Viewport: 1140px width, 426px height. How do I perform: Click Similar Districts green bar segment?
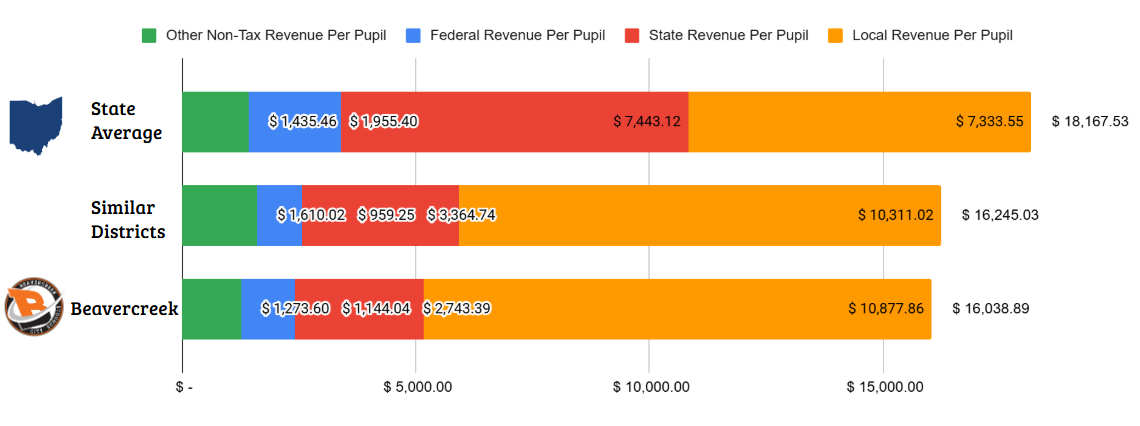220,215
